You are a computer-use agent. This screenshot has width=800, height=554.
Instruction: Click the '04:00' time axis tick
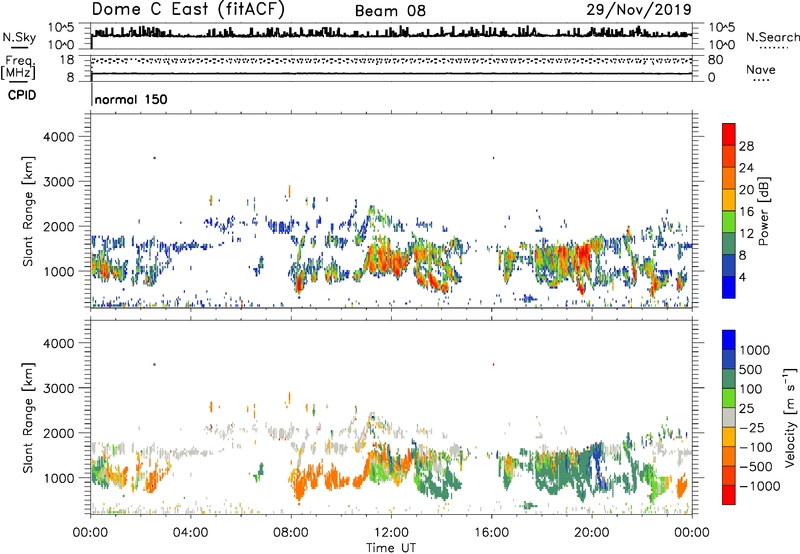[191, 533]
